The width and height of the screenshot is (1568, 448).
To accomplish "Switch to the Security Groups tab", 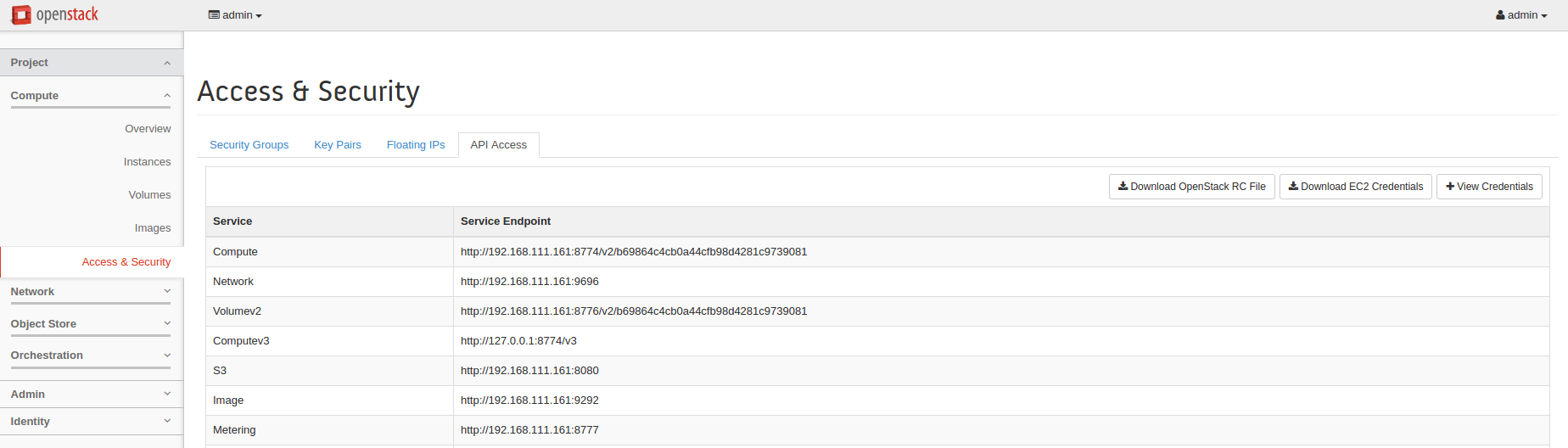I will coord(249,145).
